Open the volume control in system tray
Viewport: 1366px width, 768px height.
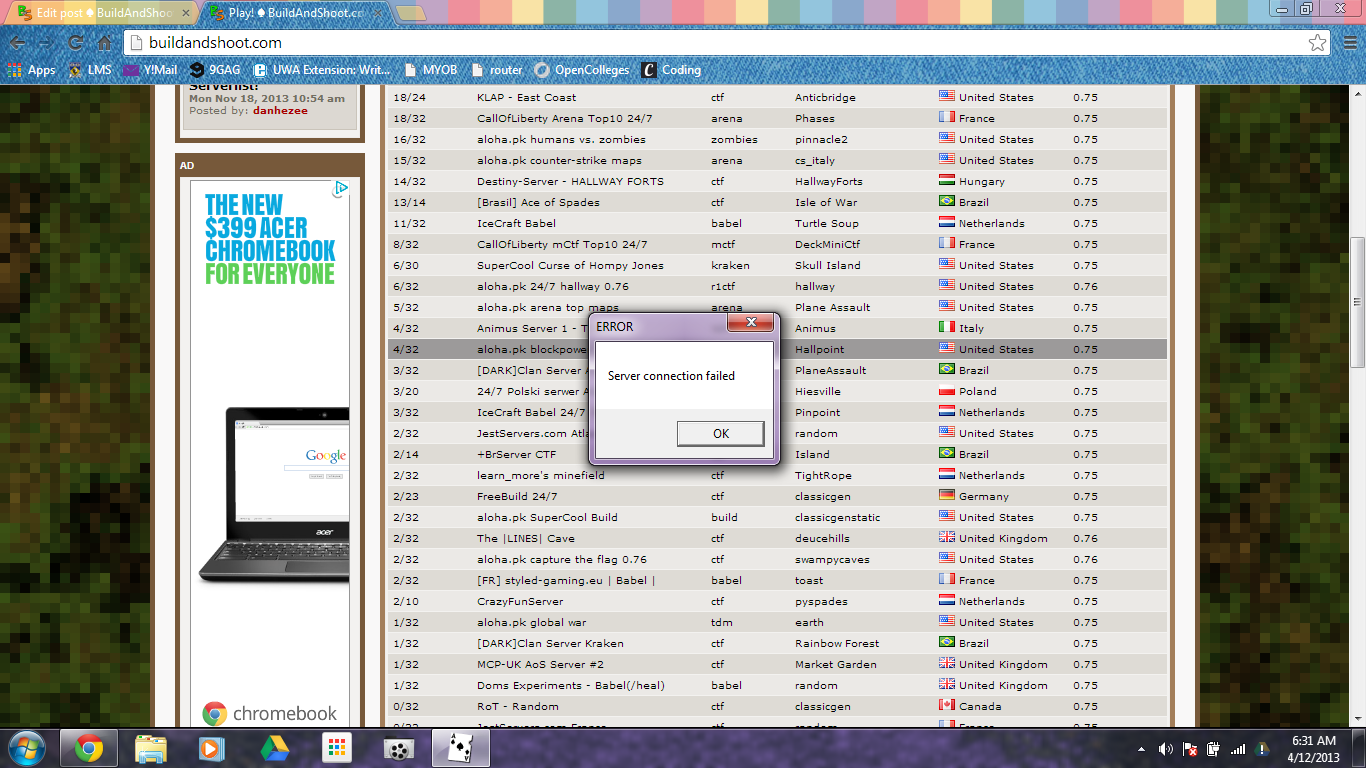tap(1165, 749)
